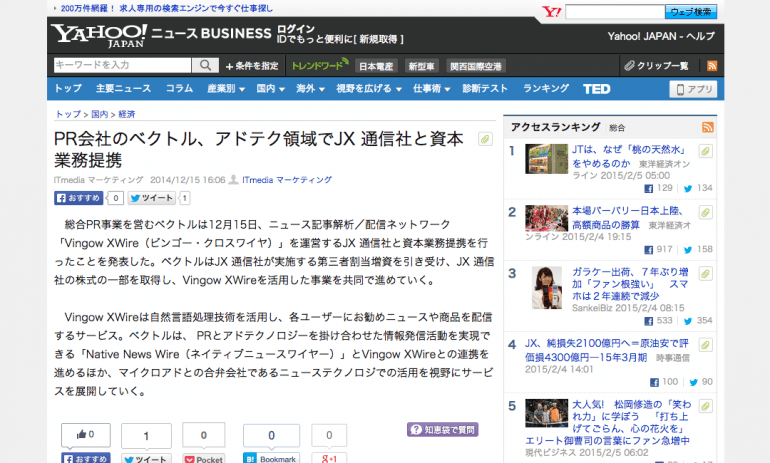
Task: Clip the main article with the paperclip icon
Action: tap(485, 139)
